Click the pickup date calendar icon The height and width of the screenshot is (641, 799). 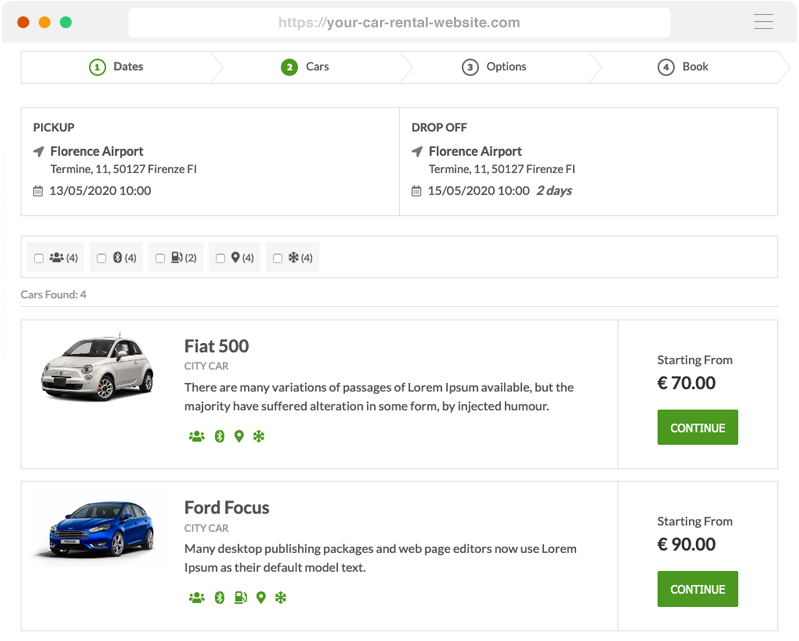tap(38, 191)
